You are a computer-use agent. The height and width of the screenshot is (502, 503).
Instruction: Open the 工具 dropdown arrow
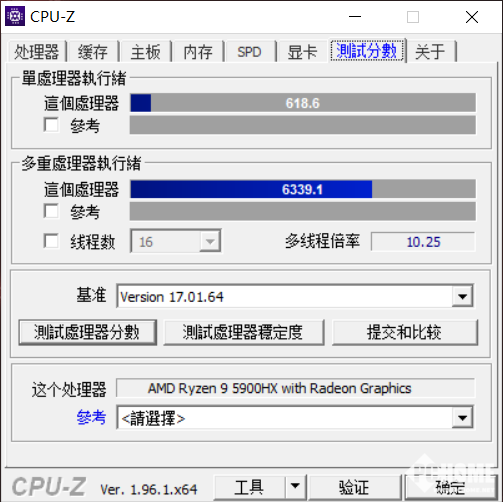[295, 486]
